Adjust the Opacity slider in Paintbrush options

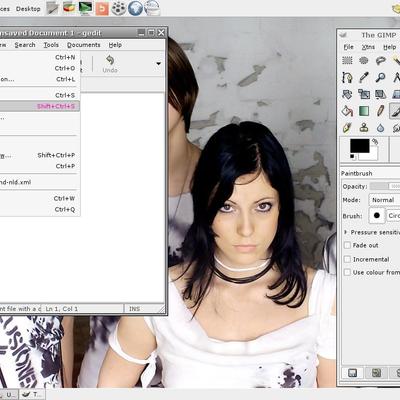(385, 186)
